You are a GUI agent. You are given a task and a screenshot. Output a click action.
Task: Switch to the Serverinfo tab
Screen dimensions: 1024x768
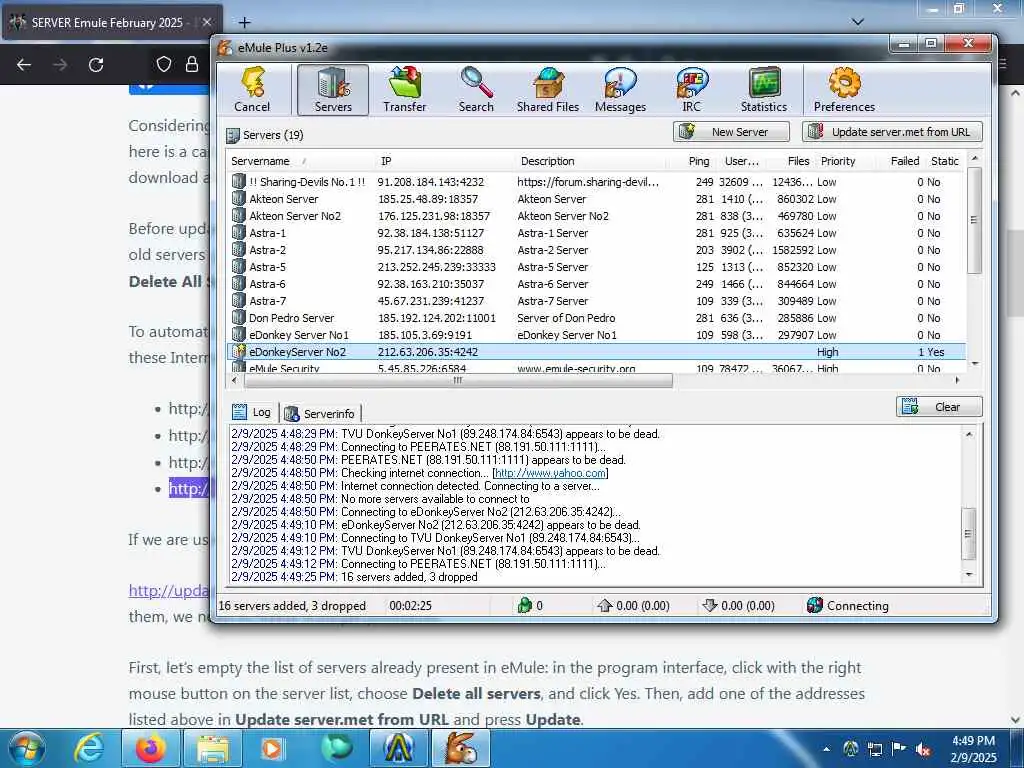(320, 413)
